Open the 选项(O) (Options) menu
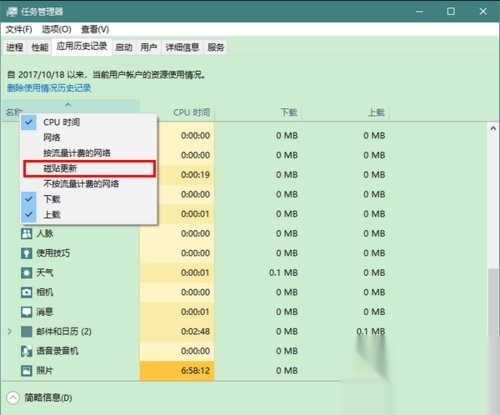500x415 pixels. point(56,29)
